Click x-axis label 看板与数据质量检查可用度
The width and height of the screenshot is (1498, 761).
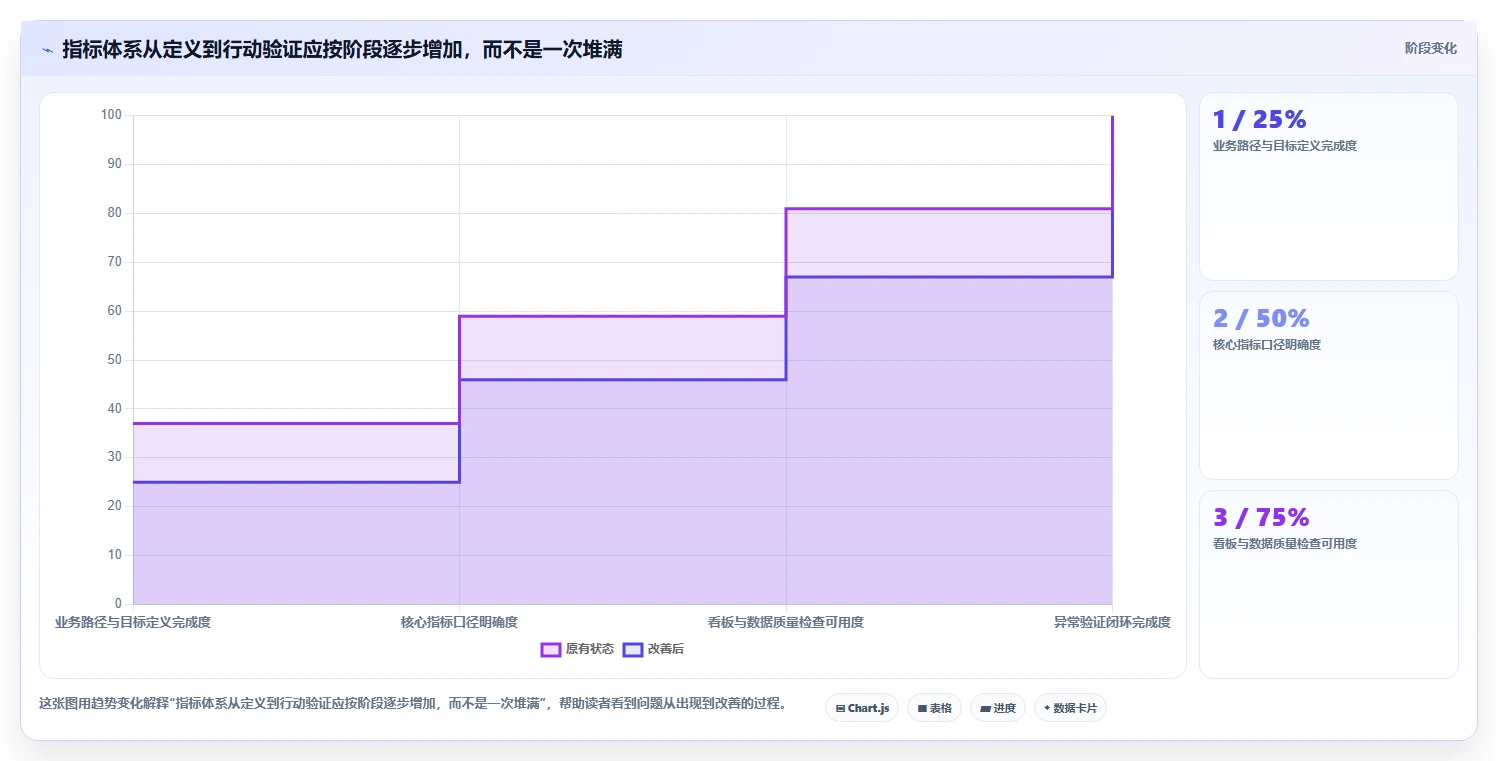coord(786,622)
